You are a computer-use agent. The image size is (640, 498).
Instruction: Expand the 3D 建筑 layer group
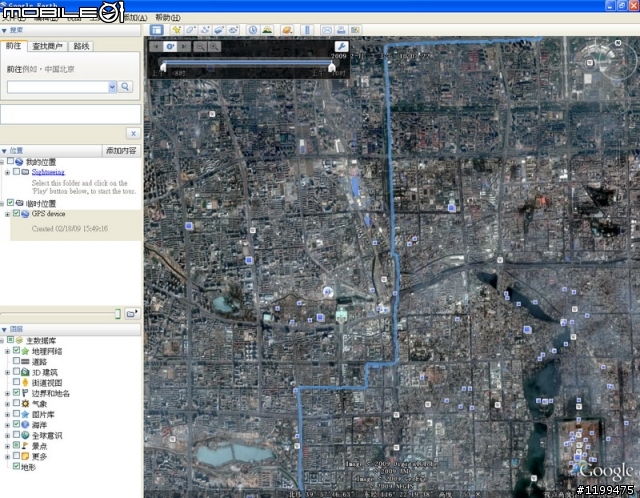point(7,372)
